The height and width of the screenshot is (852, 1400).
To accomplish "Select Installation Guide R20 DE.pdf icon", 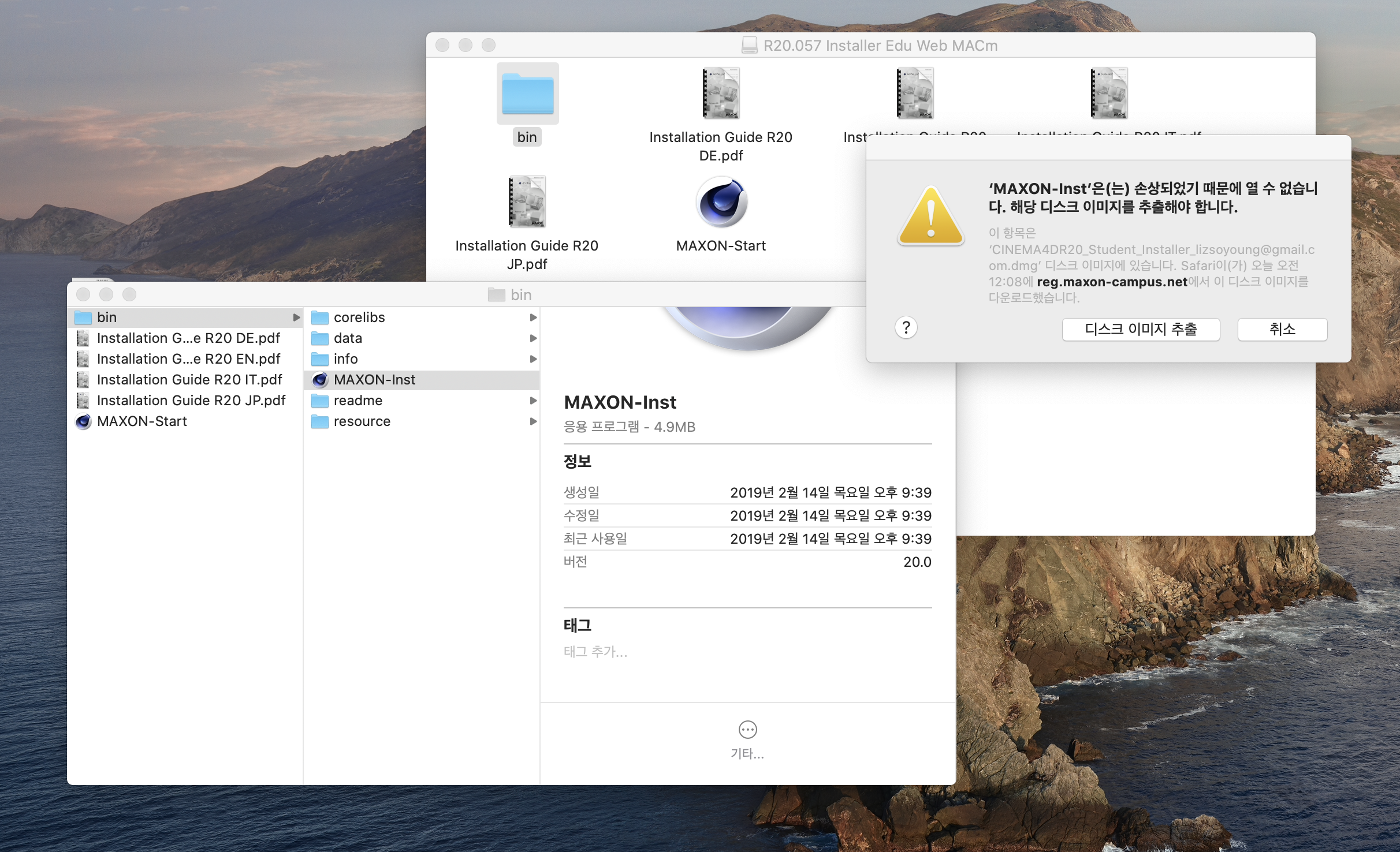I will pyautogui.click(x=721, y=94).
